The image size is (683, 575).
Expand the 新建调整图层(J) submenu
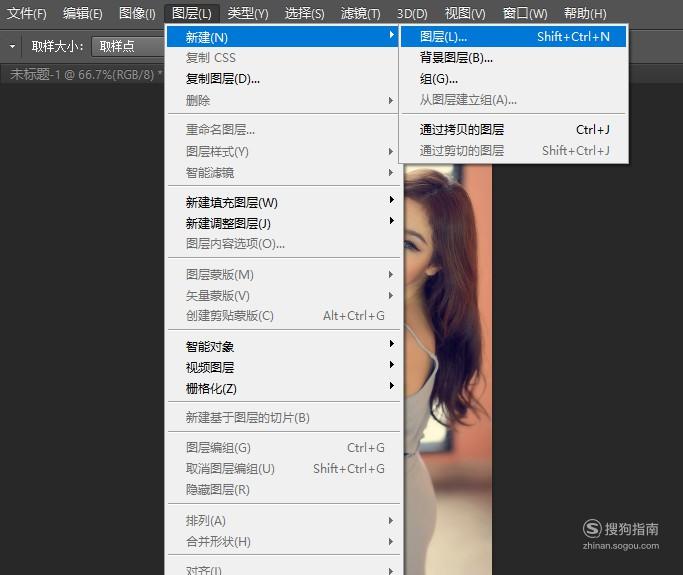[283, 223]
